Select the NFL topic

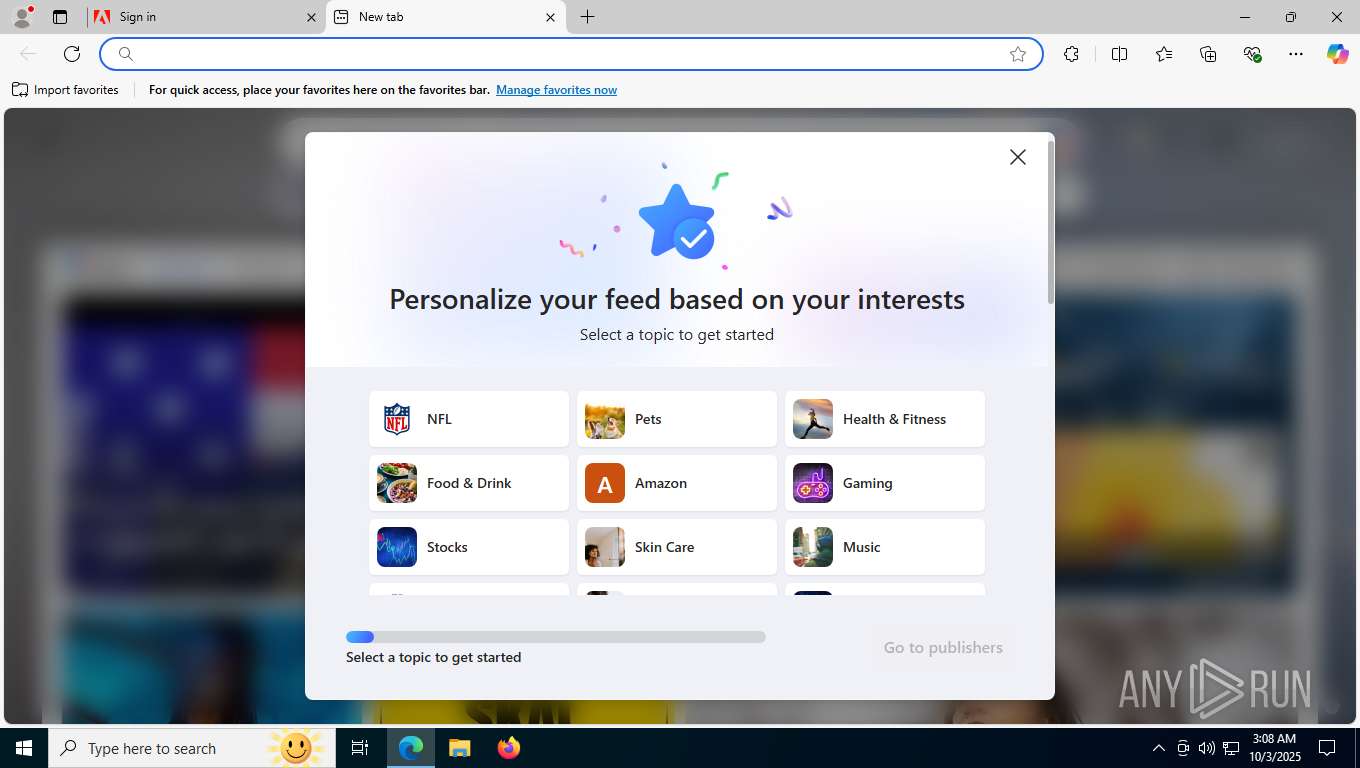[469, 419]
